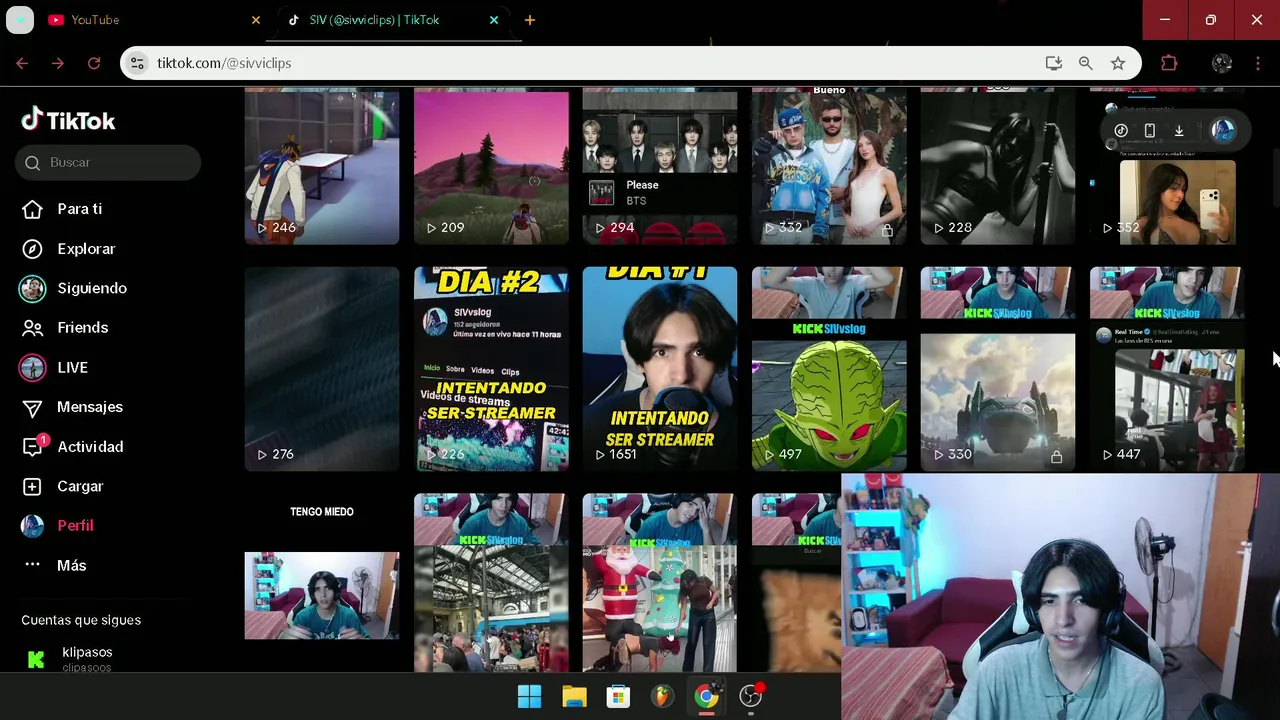Click the profile avatar in floating toolbar
Viewport: 1280px width, 720px height.
pyautogui.click(x=1222, y=130)
